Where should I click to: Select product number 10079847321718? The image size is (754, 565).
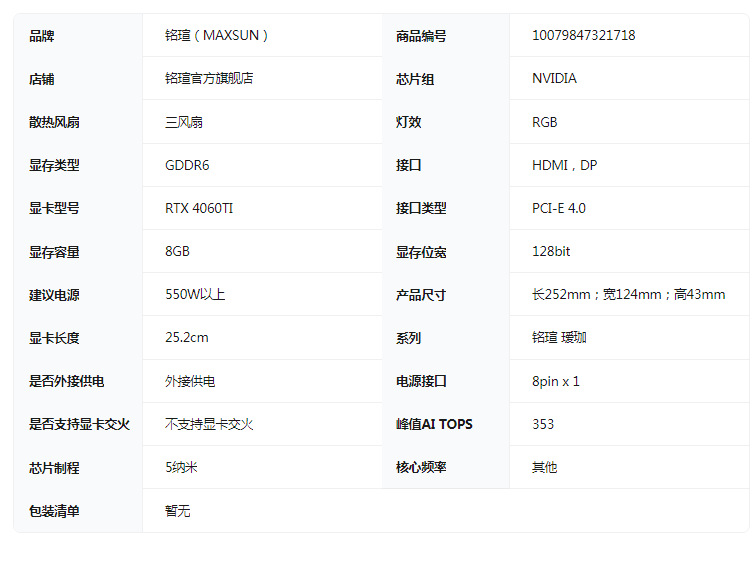[583, 36]
